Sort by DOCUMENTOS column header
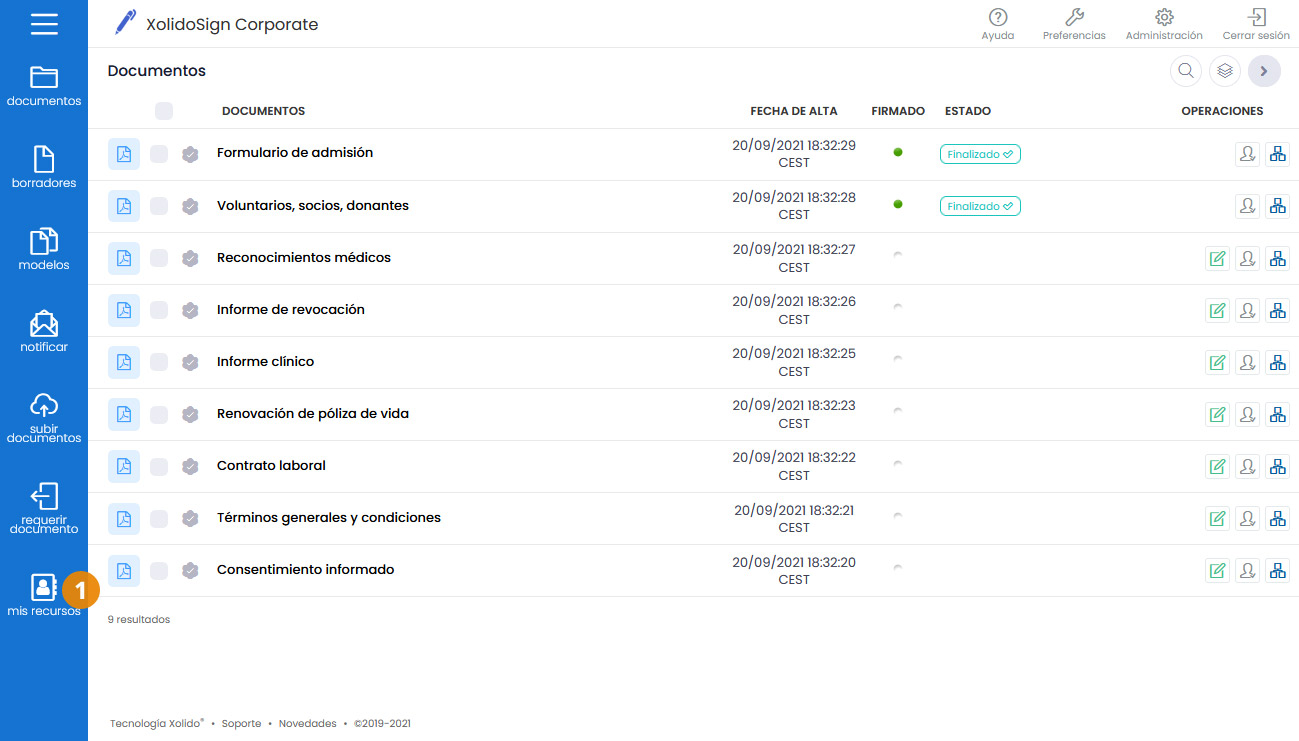 point(263,111)
